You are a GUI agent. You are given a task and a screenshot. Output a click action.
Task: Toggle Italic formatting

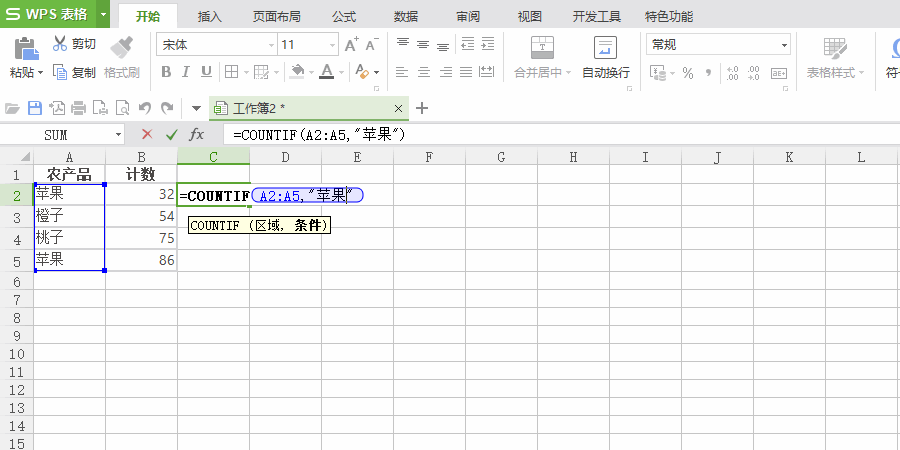pos(185,72)
